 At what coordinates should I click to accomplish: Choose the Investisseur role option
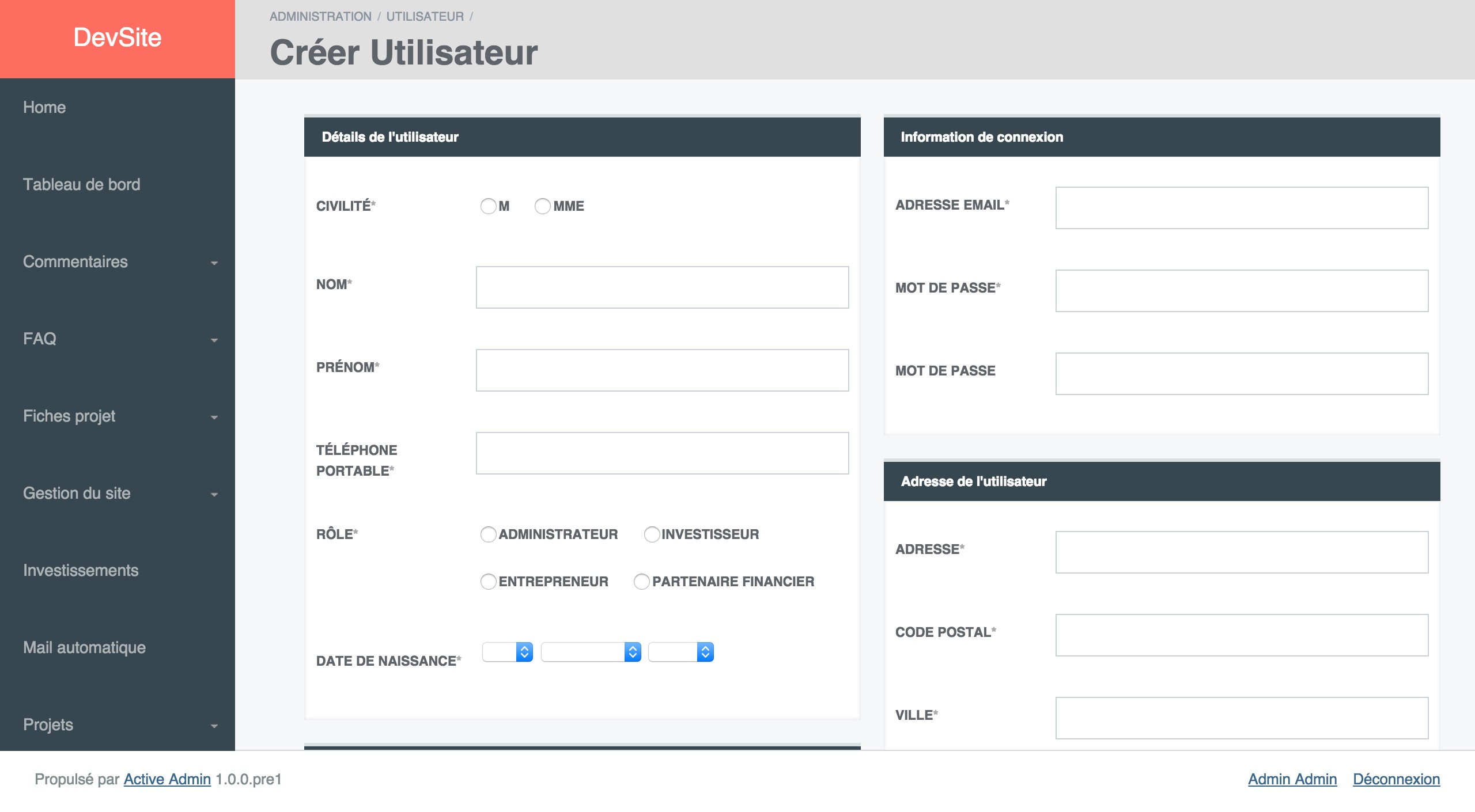(x=652, y=534)
